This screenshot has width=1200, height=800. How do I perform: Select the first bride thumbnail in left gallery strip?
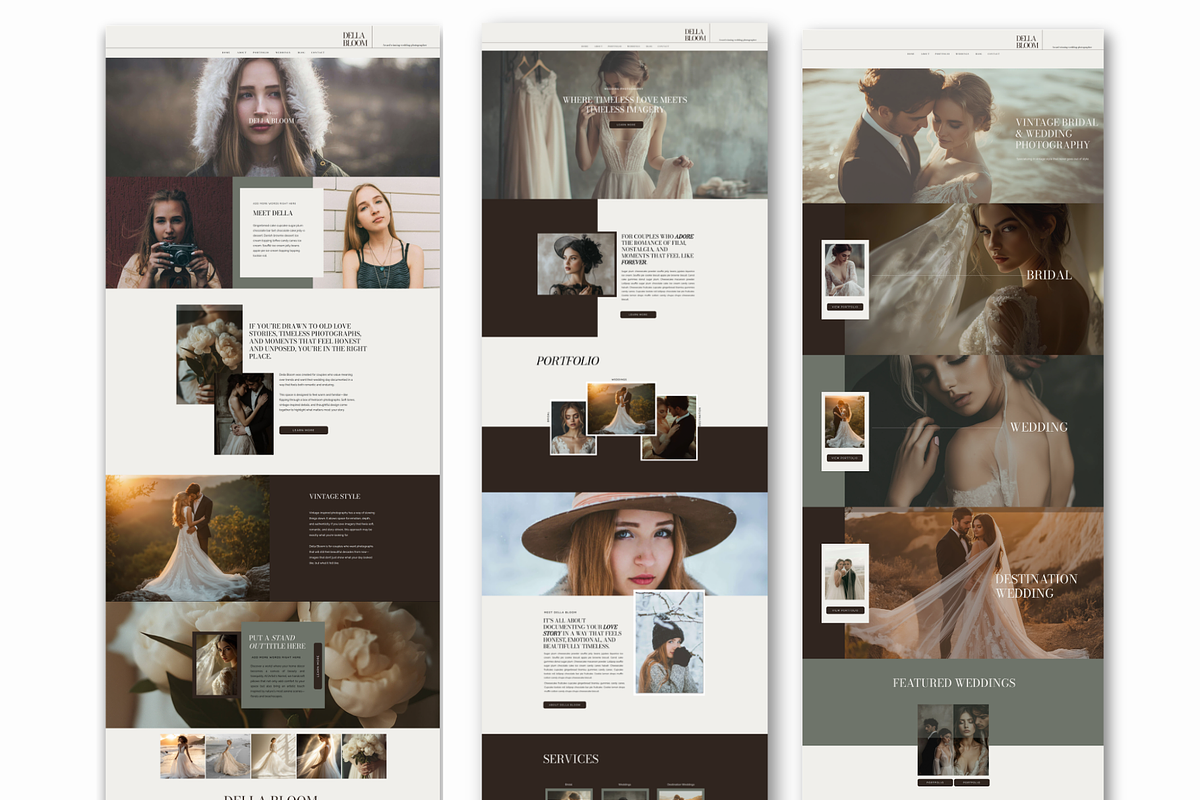(x=182, y=756)
